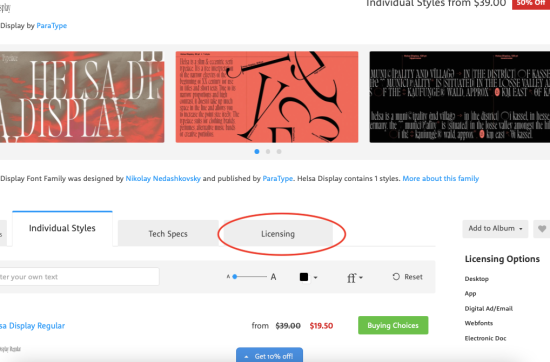Click the discounted $19.50 price
The width and height of the screenshot is (550, 362).
[x=321, y=326]
